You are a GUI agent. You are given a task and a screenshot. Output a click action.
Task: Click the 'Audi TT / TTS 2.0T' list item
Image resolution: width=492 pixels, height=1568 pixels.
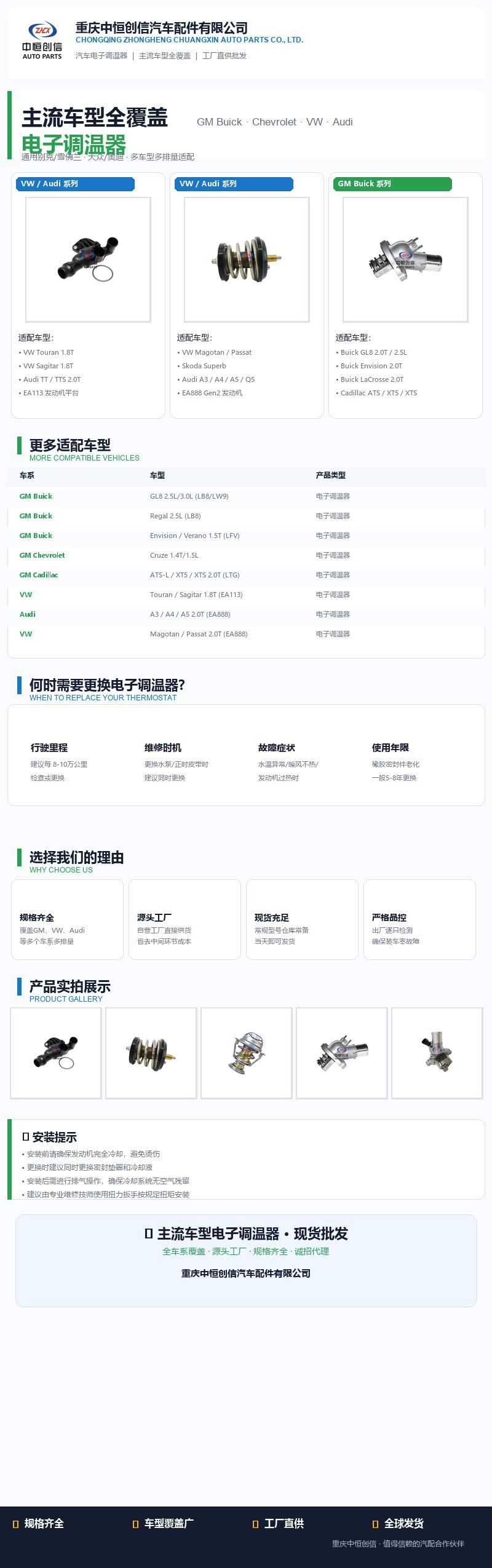pyautogui.click(x=52, y=379)
